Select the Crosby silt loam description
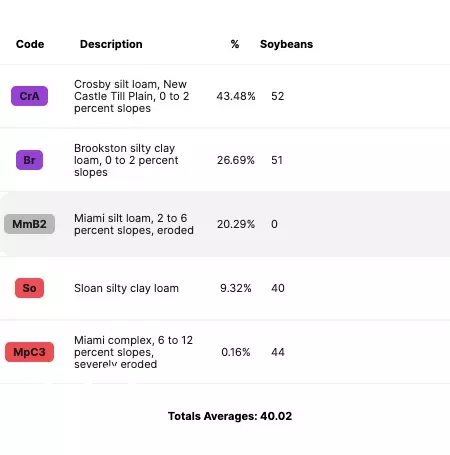This screenshot has height=455, width=450. click(x=131, y=96)
